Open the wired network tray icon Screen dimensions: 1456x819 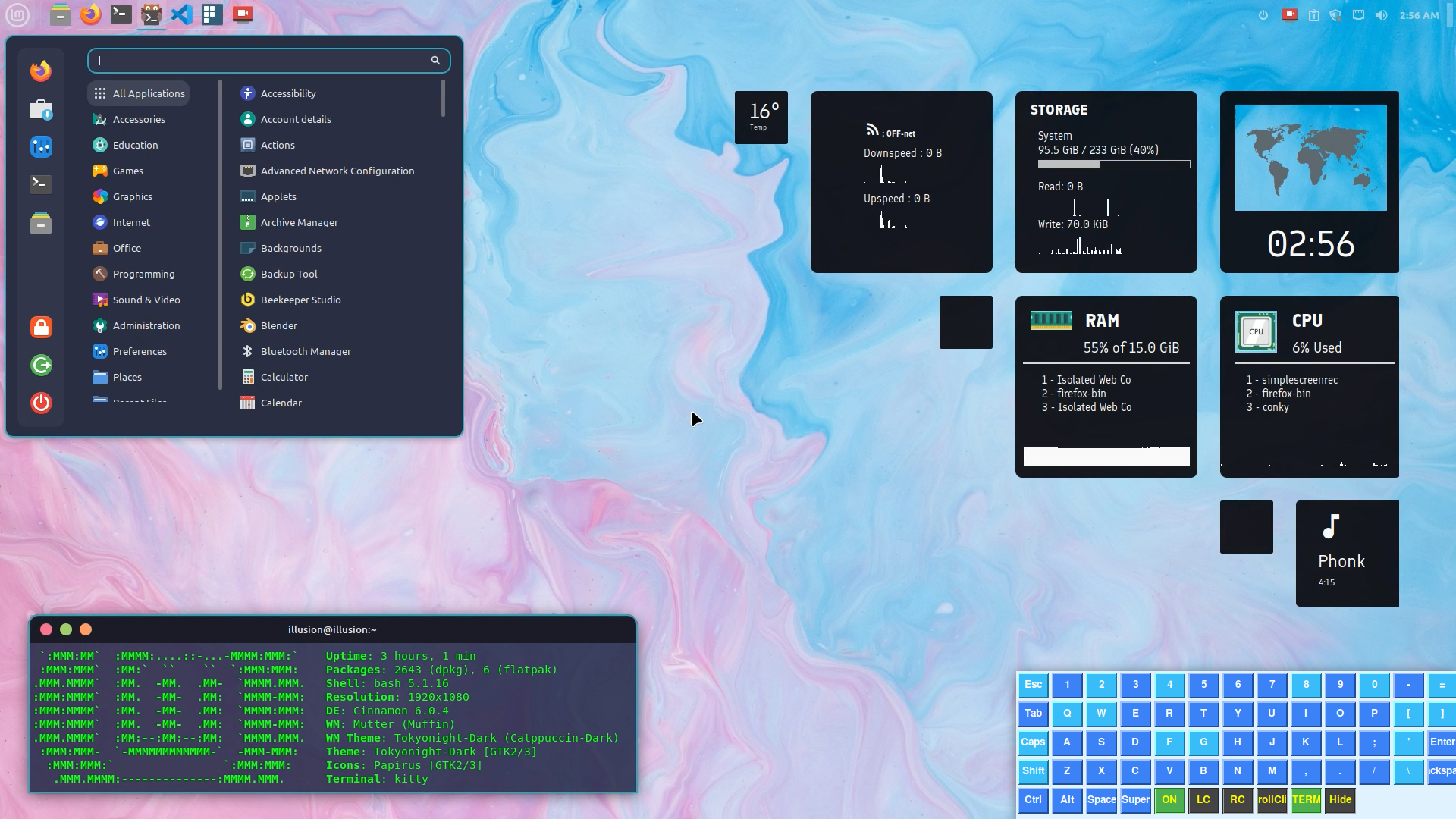pos(1359,15)
